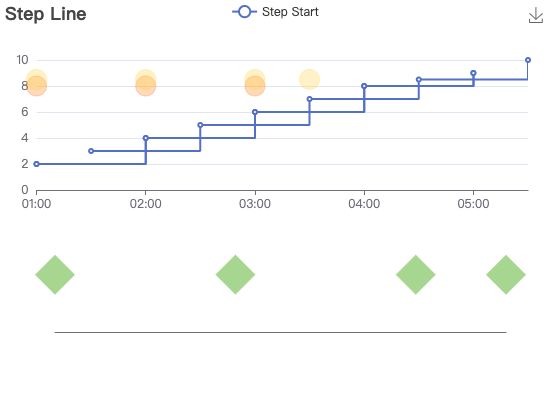Click the download chart image icon
Image resolution: width=550 pixels, height=420 pixels.
pyautogui.click(x=535, y=15)
